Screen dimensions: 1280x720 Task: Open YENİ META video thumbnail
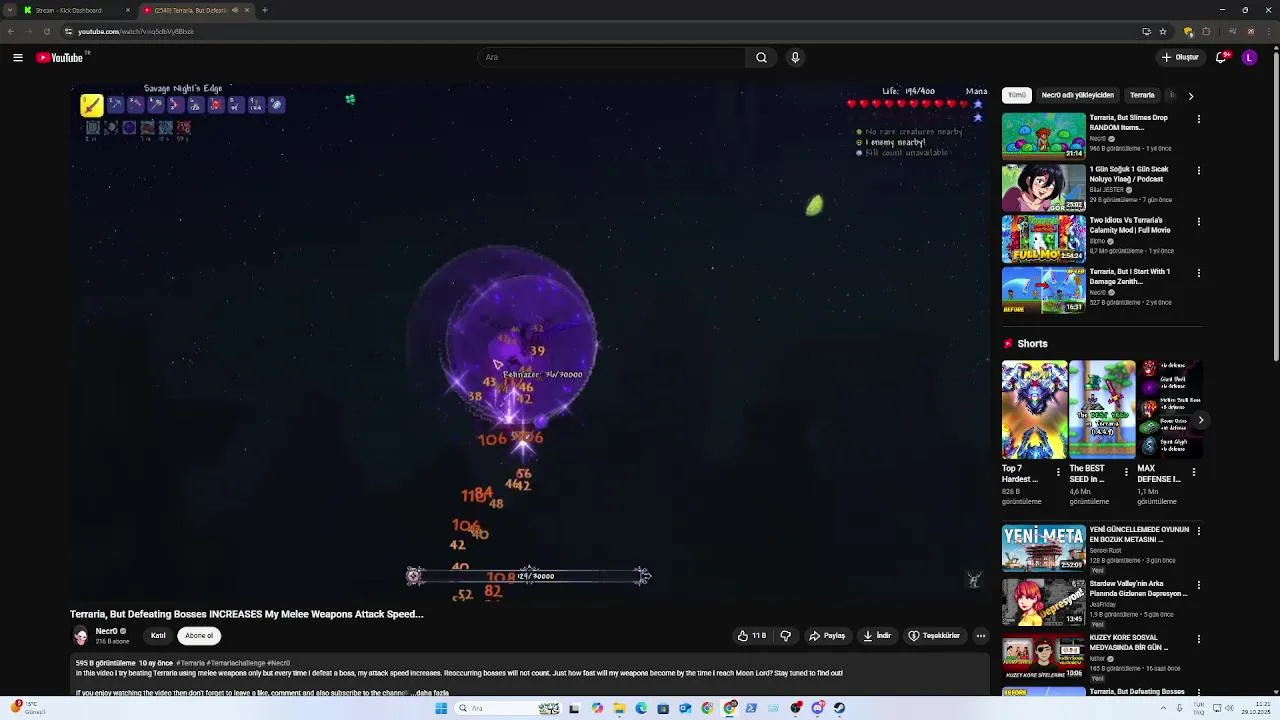pos(1043,548)
